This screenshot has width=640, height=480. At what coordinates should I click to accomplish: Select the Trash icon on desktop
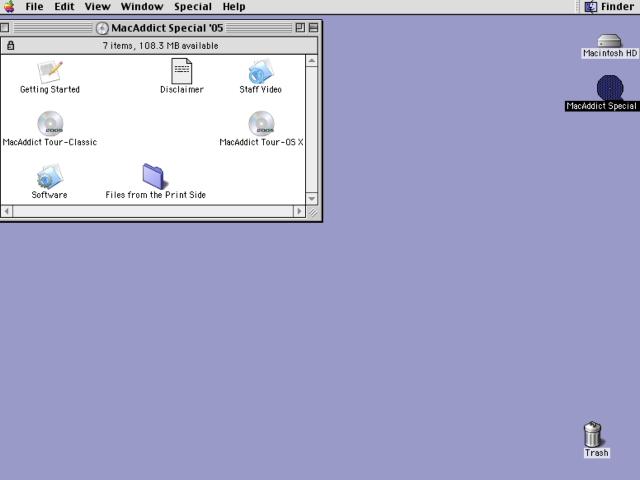click(593, 434)
